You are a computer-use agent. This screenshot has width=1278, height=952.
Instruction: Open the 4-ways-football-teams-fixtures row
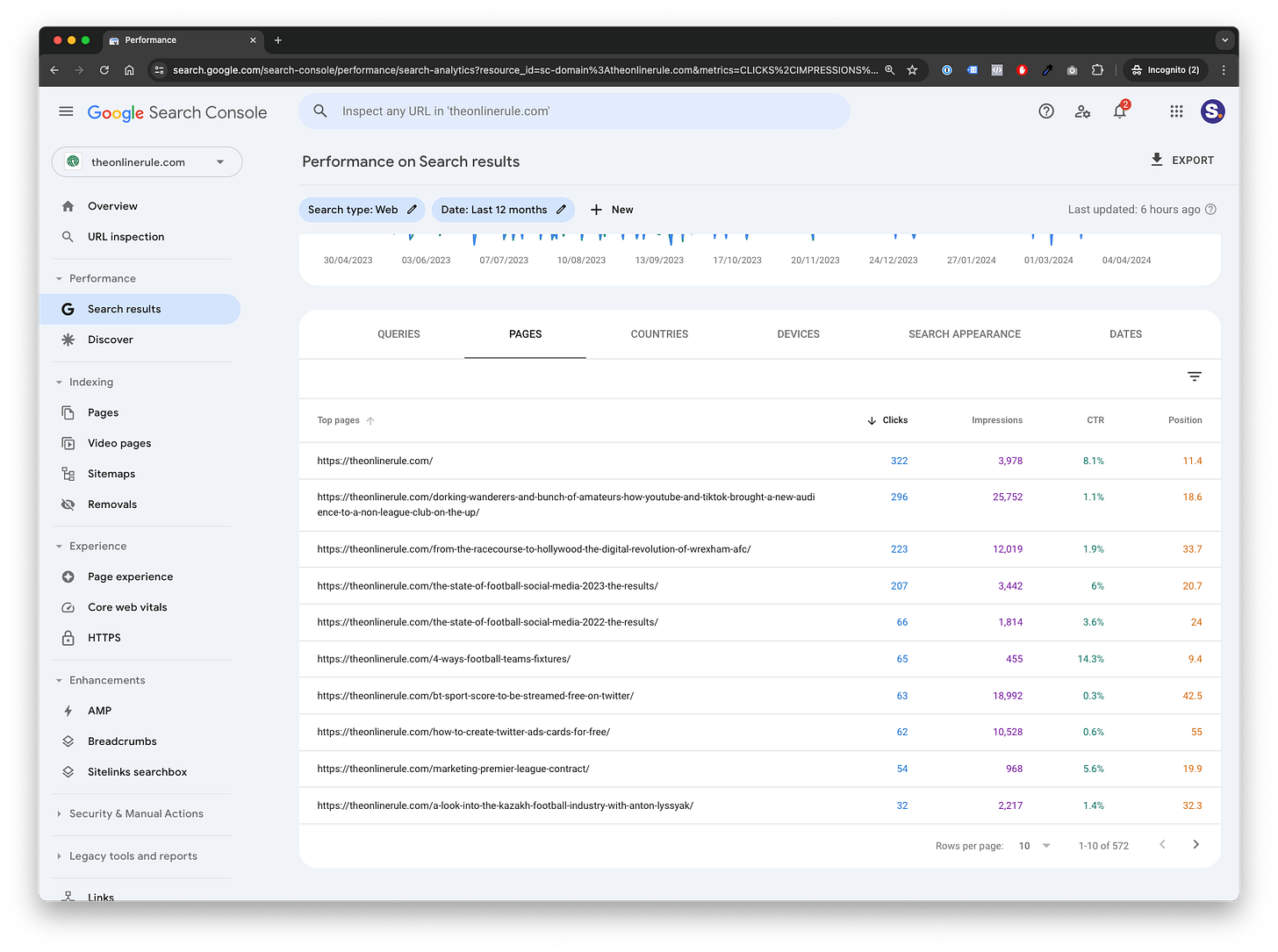tap(759, 659)
